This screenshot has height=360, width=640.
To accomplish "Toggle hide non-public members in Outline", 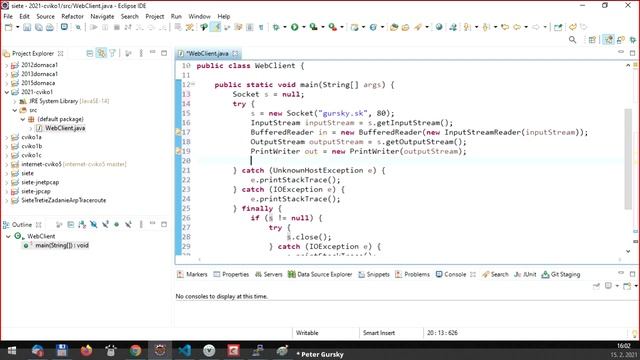I will pos(117,224).
